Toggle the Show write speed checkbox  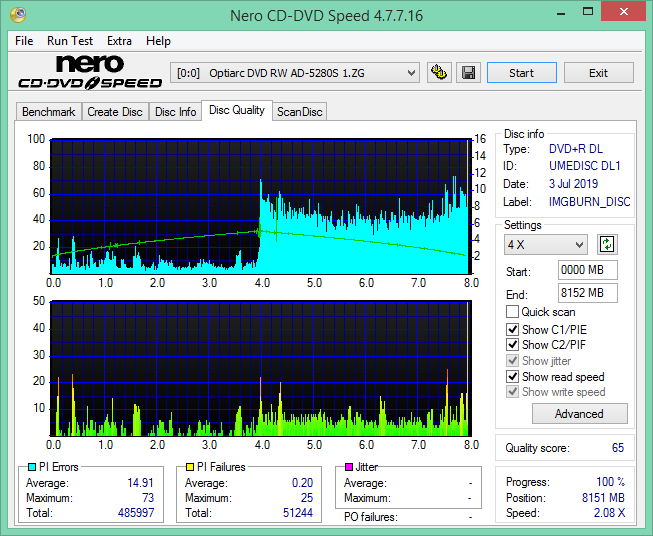(x=512, y=392)
